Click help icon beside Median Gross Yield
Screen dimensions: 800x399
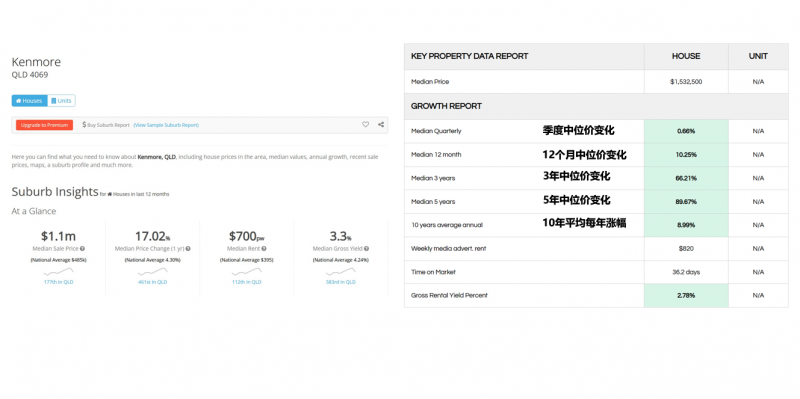[366, 249]
